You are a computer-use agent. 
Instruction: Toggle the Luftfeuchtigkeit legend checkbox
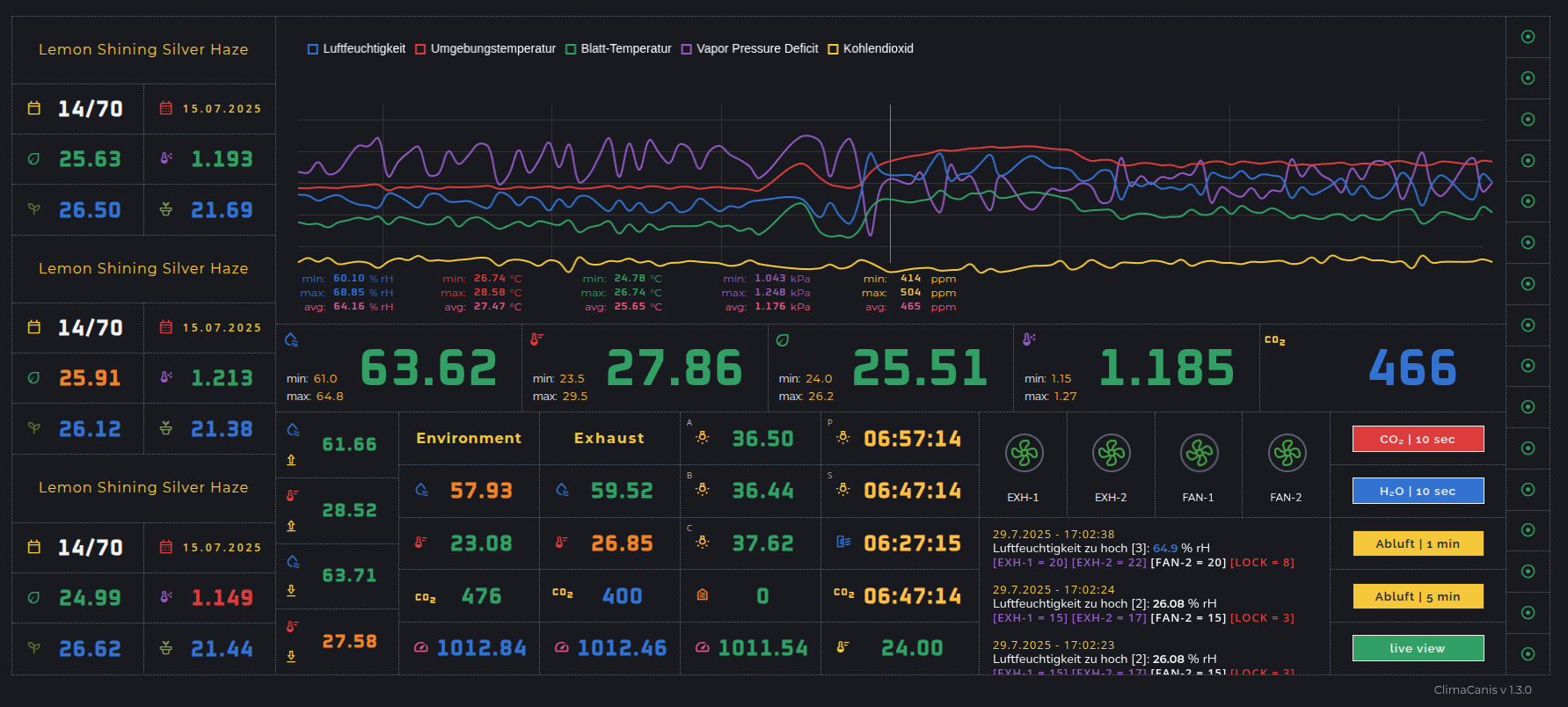(313, 49)
